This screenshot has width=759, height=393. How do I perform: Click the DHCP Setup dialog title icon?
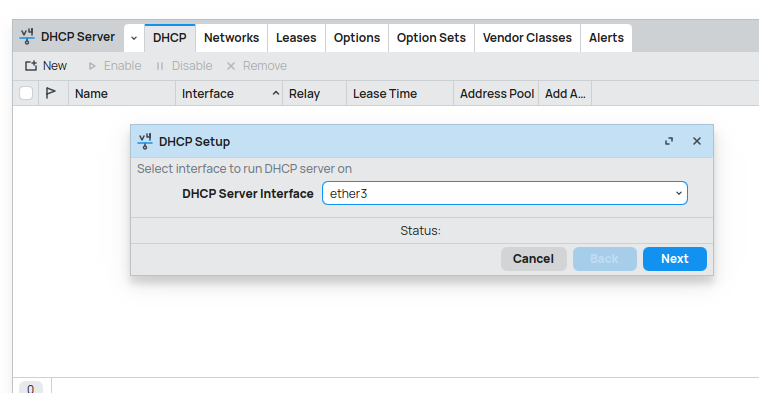[x=145, y=141]
